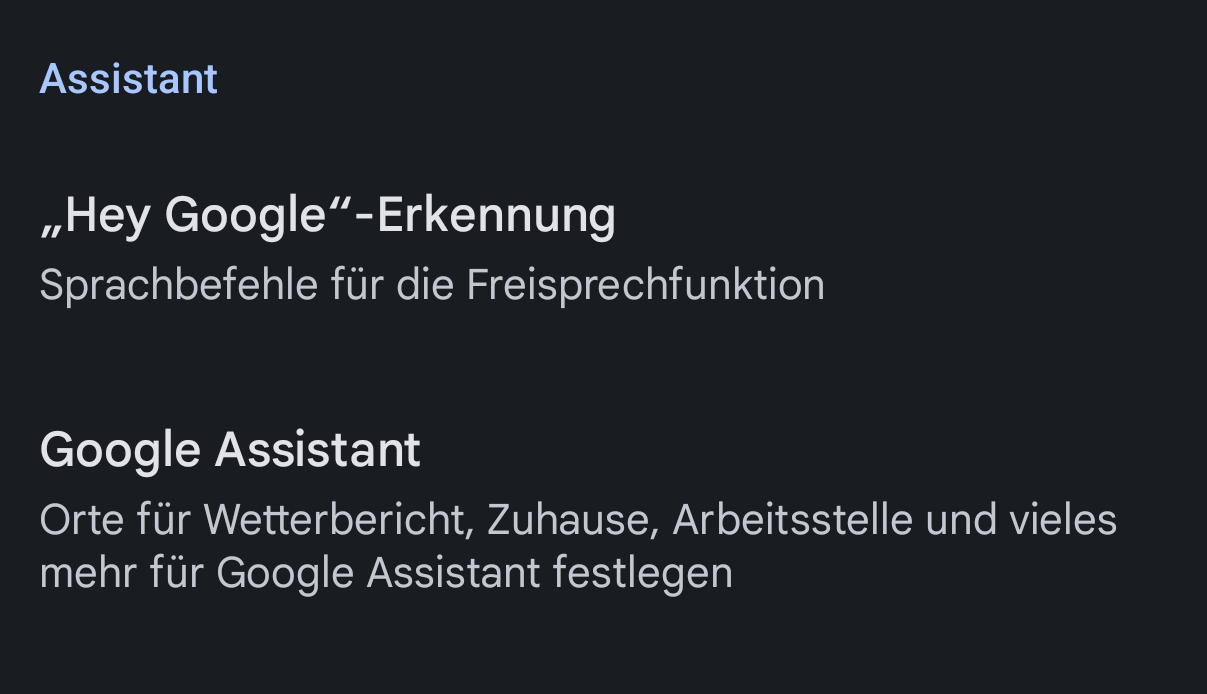Click the word mehr in the description
This screenshot has width=1207, height=694.
tap(87, 574)
